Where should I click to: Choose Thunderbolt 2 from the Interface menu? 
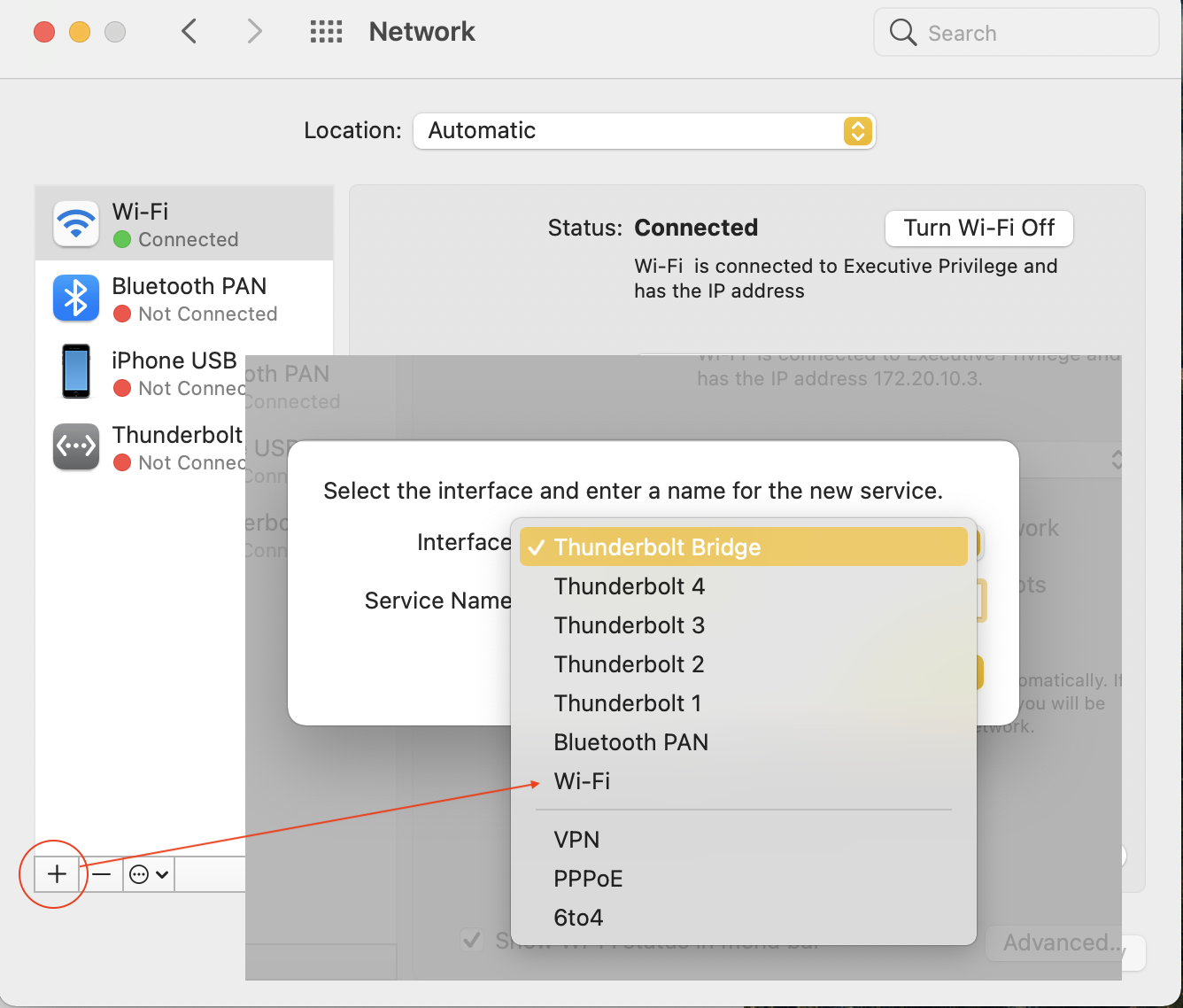(x=744, y=664)
